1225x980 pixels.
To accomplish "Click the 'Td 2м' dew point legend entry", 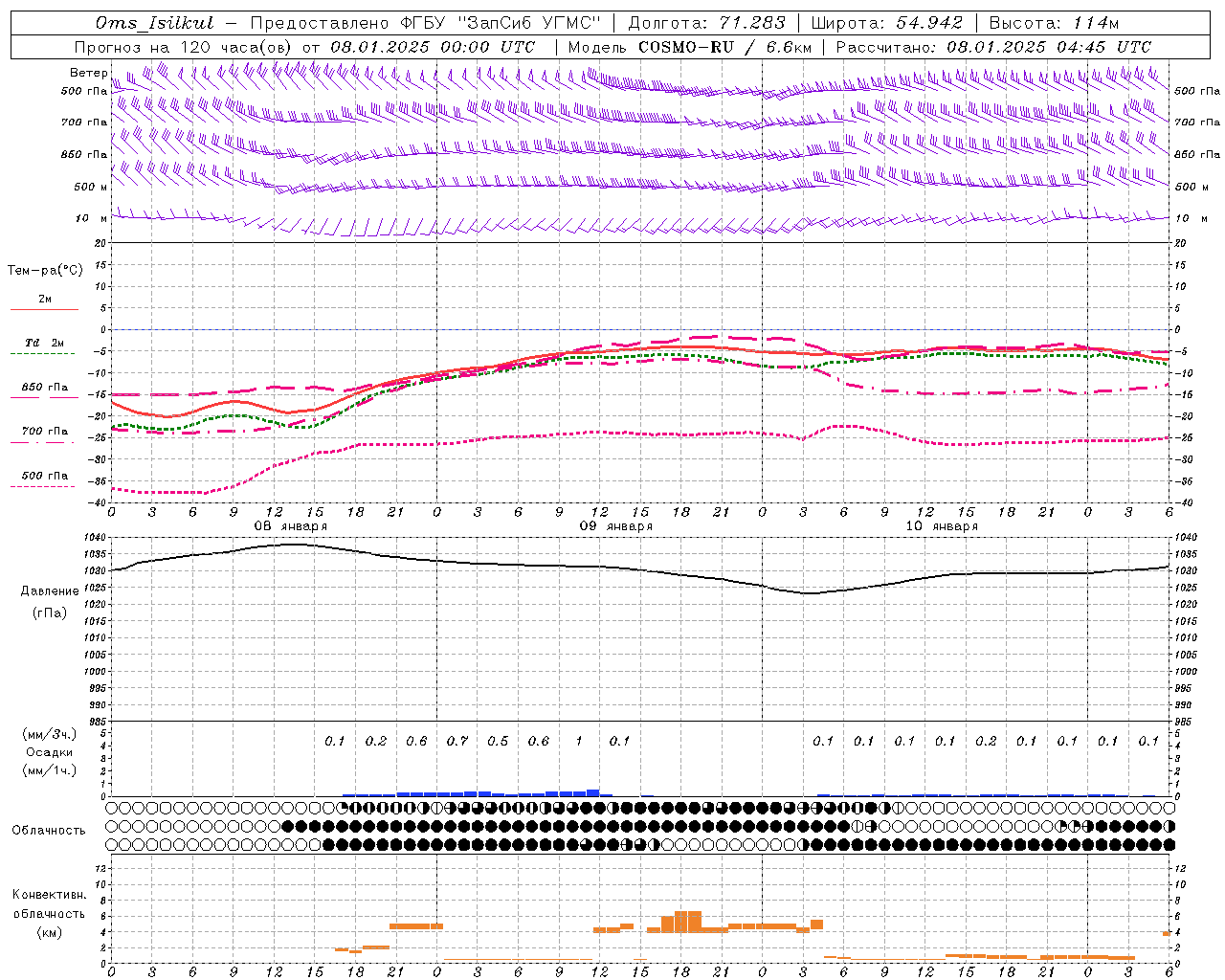I will pos(44,343).
